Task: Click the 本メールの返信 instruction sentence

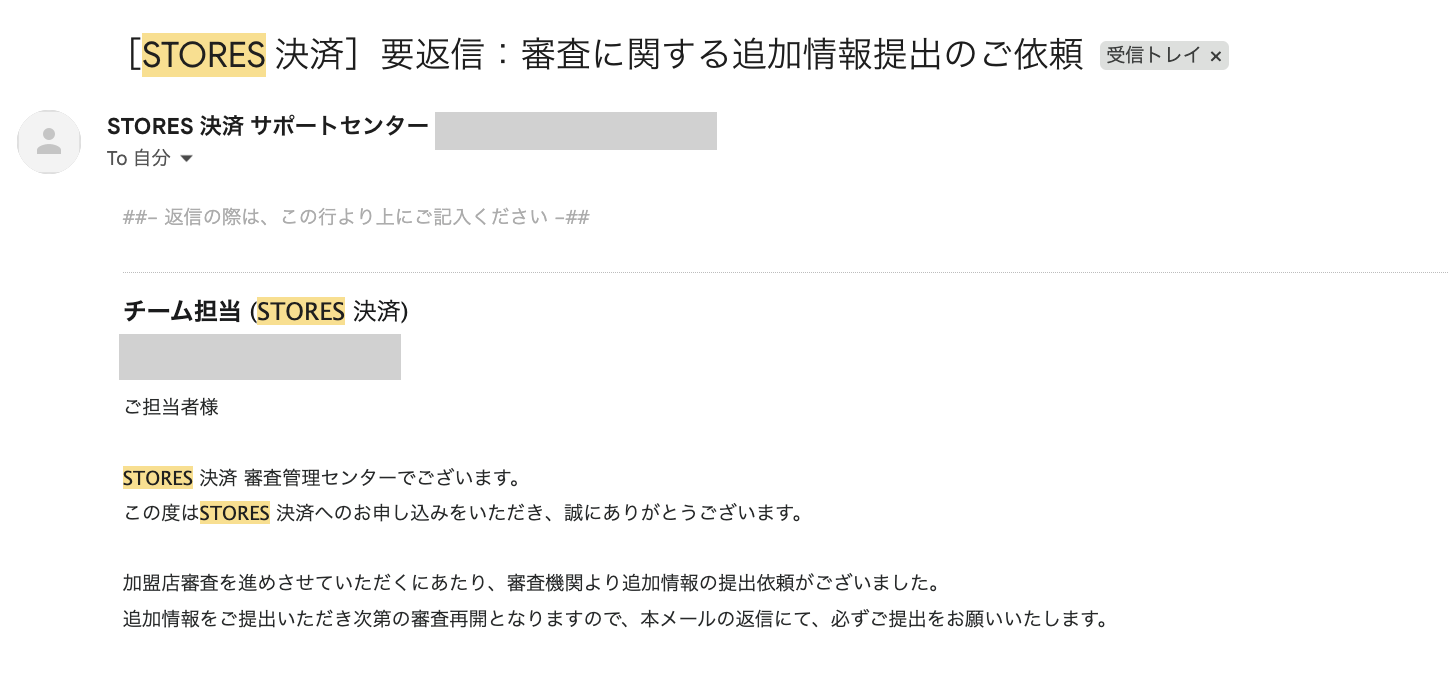Action: 615,619
